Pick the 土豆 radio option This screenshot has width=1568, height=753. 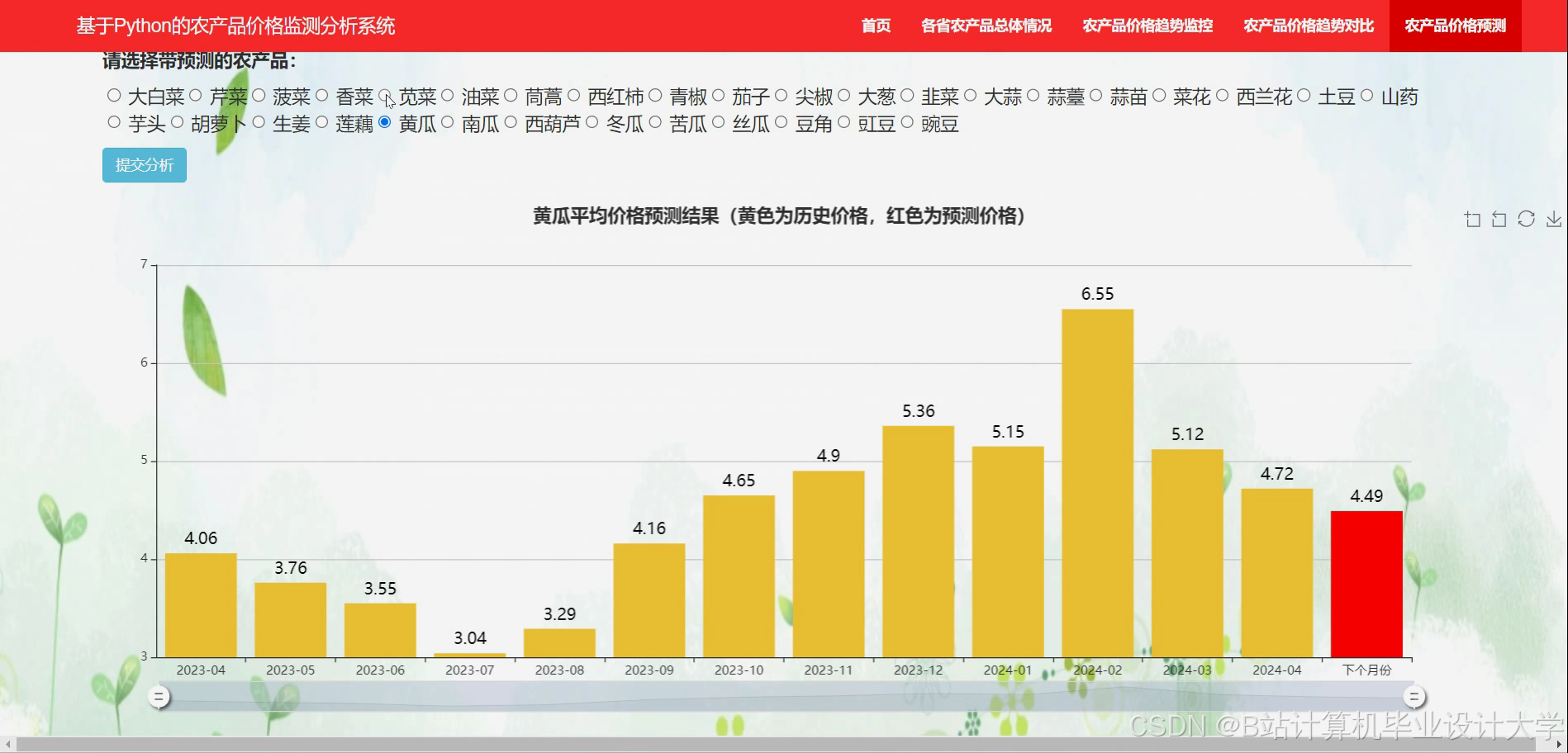(x=1304, y=96)
